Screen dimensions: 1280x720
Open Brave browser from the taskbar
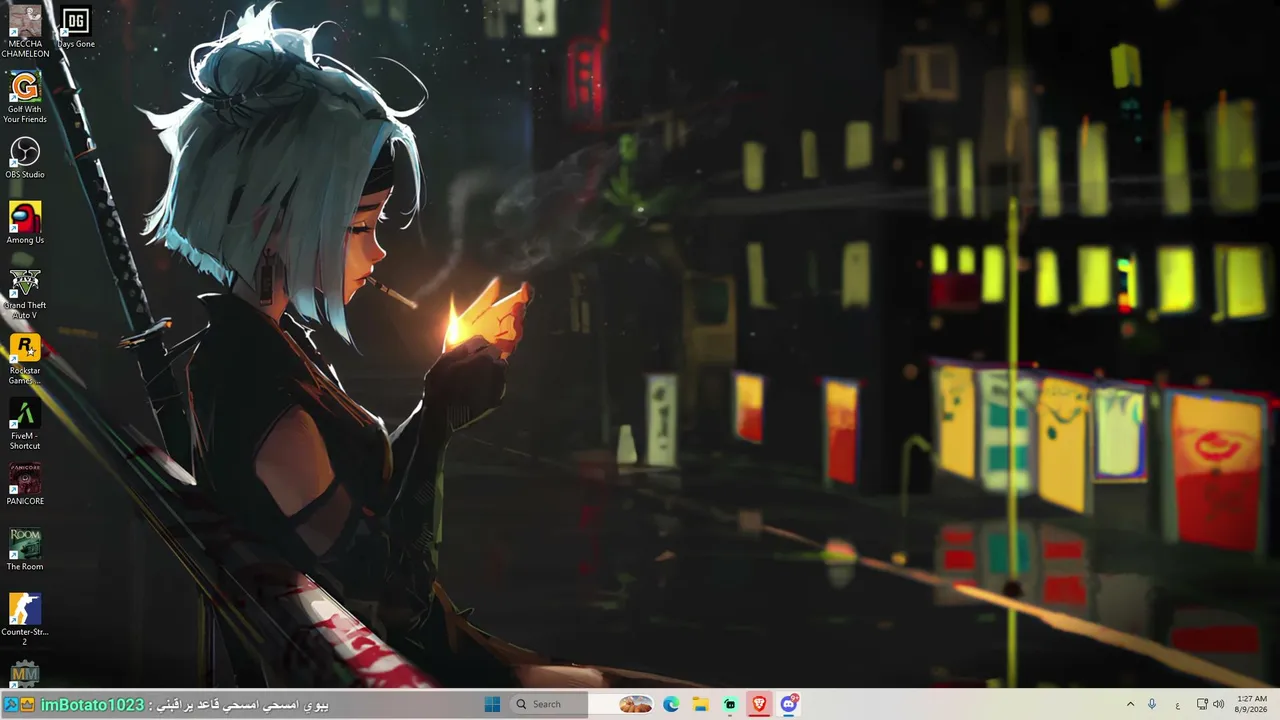760,704
